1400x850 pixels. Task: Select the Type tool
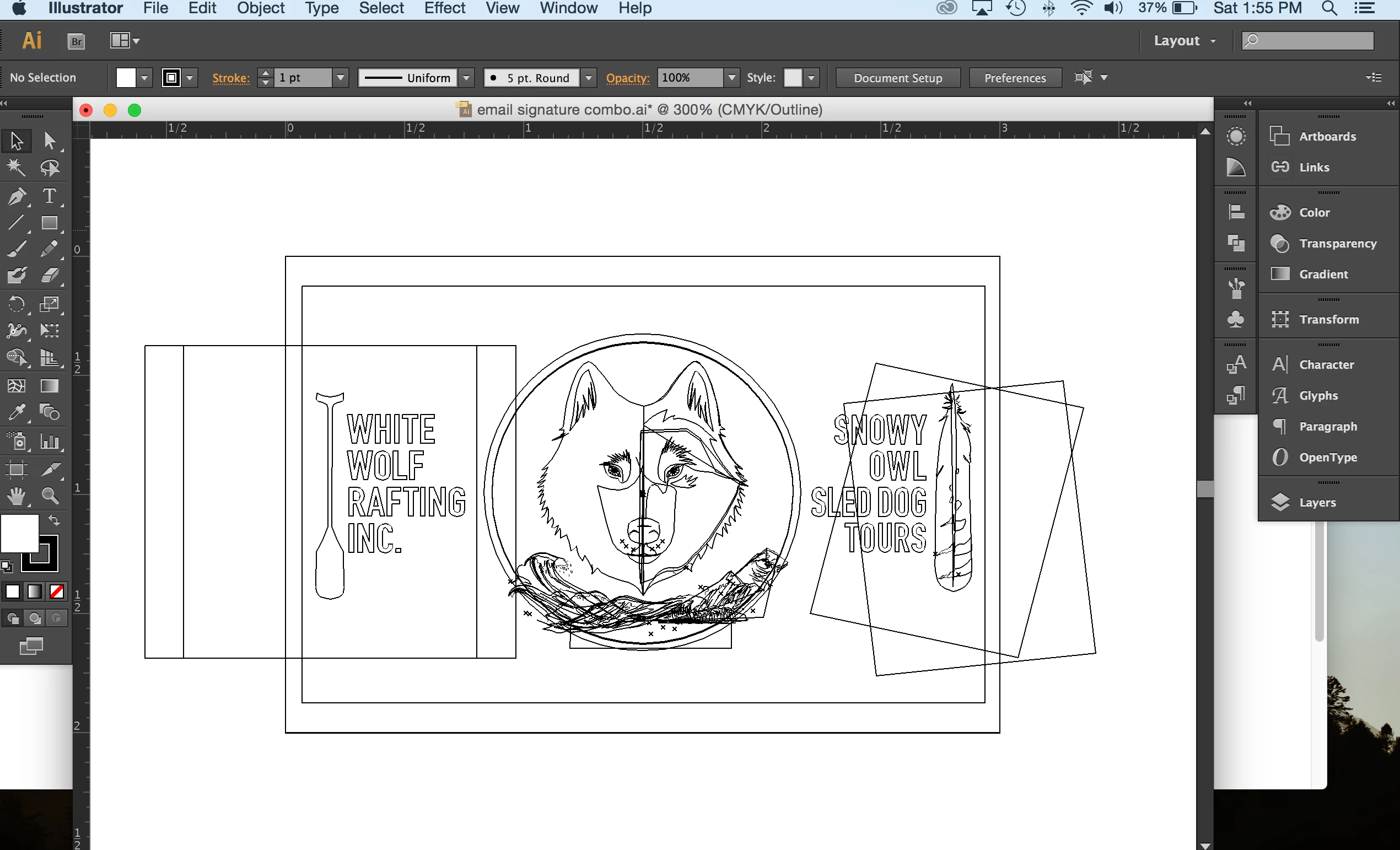[x=50, y=197]
